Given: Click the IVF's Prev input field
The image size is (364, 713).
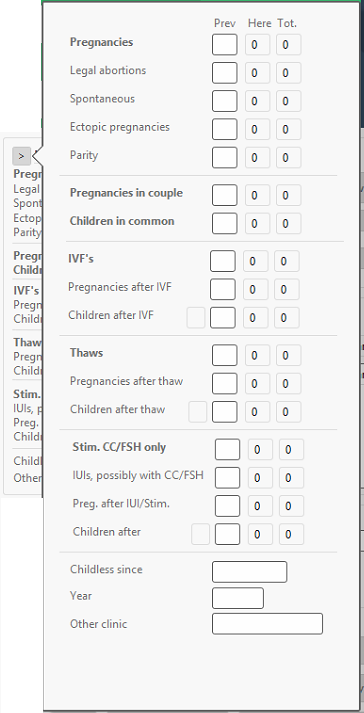Looking at the screenshot, I should (222, 261).
